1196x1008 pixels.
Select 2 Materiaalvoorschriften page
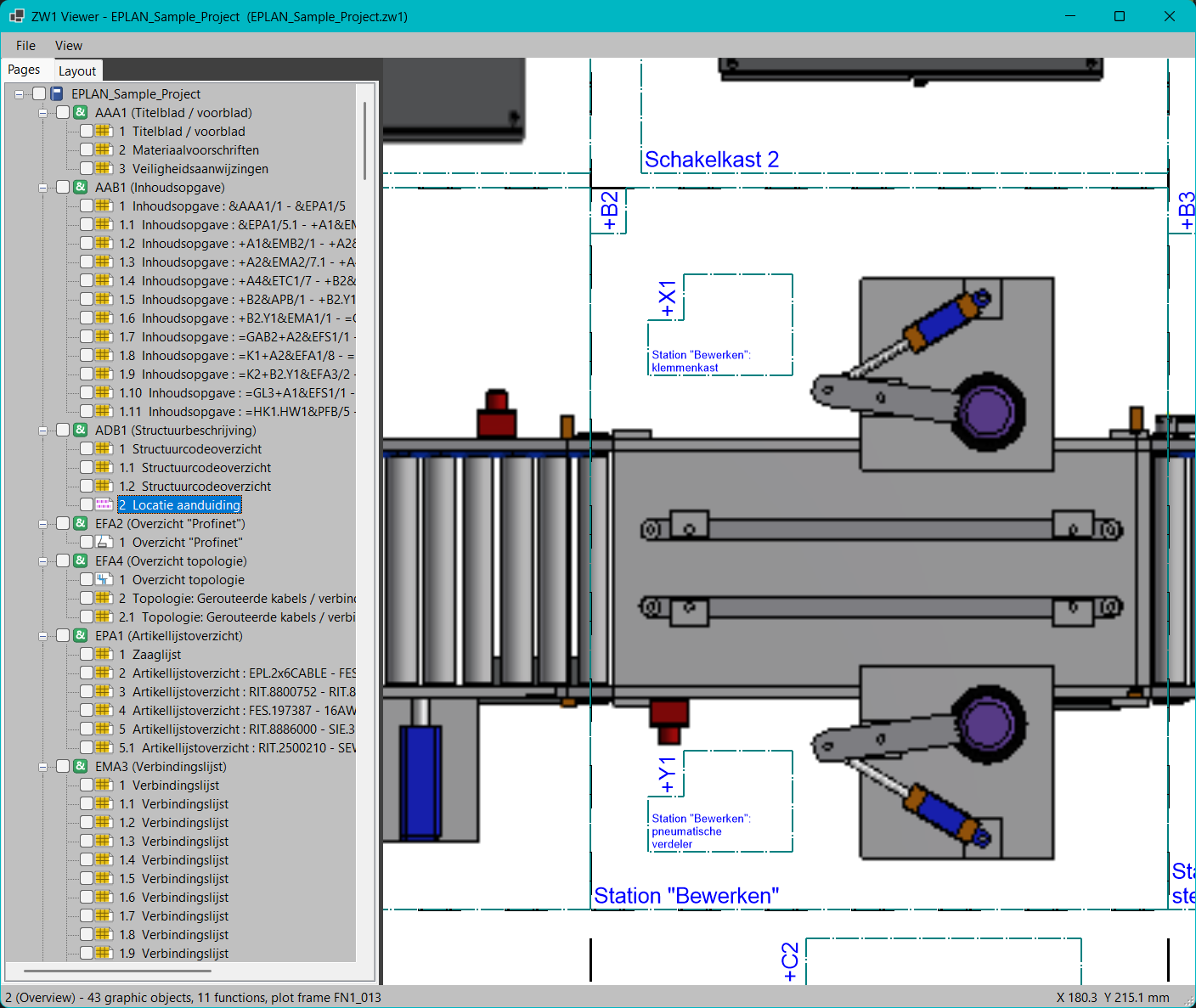[189, 149]
